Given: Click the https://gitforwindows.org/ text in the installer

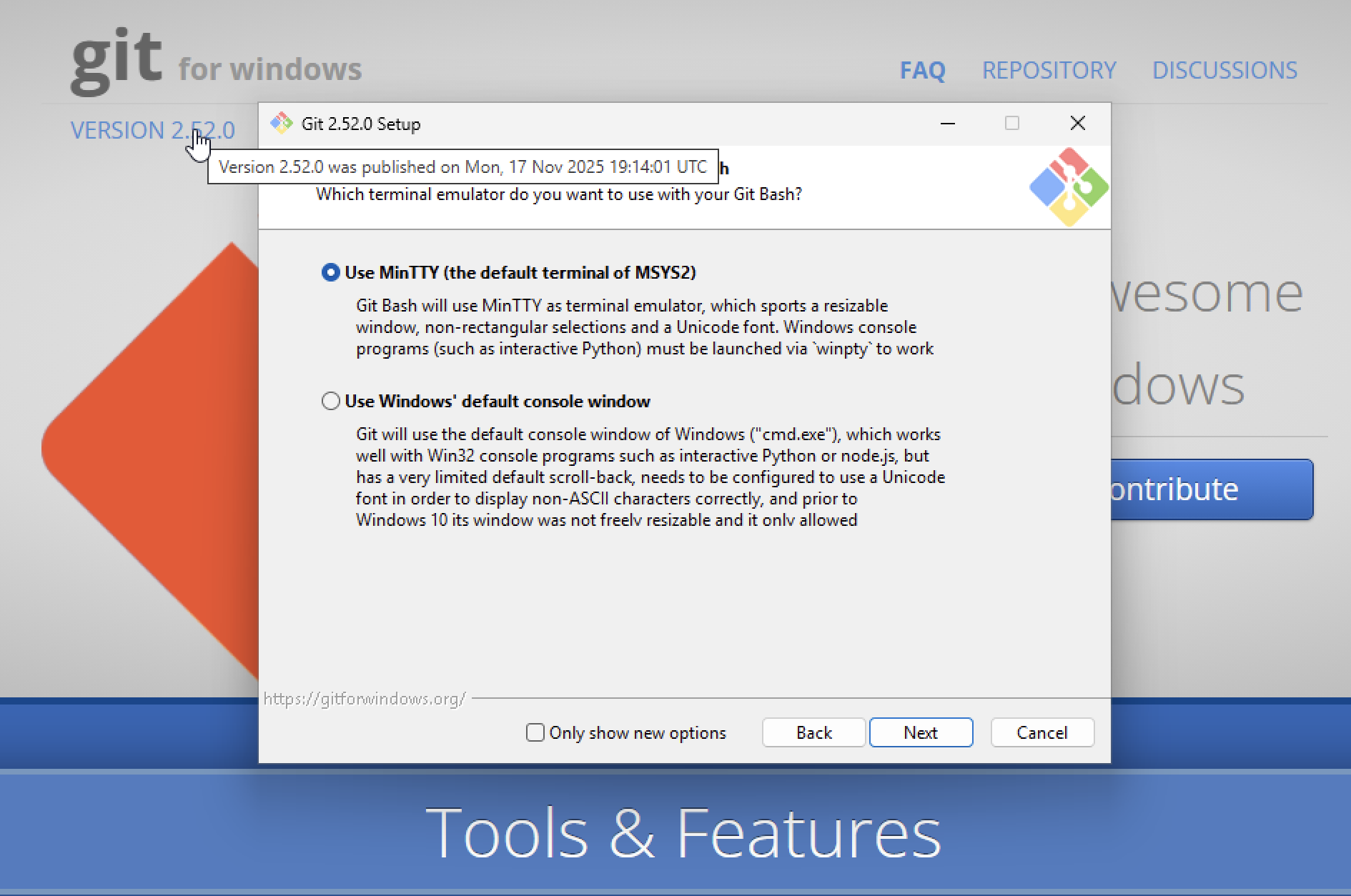Looking at the screenshot, I should point(365,699).
